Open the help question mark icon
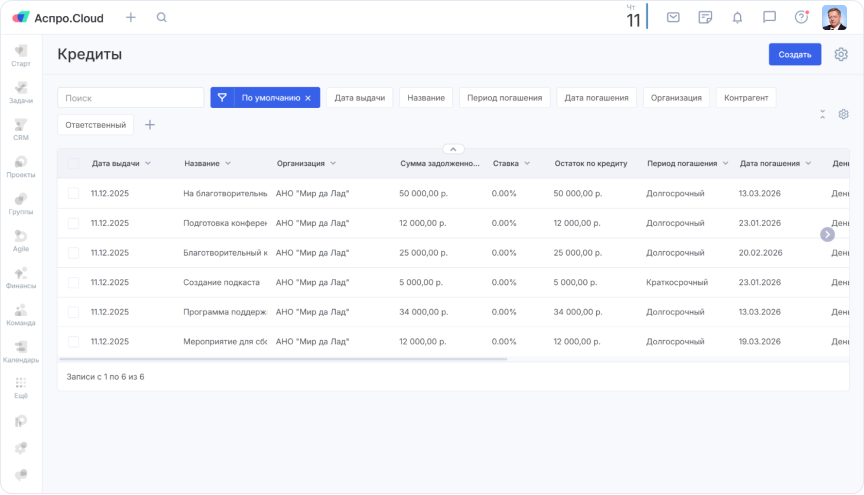The width and height of the screenshot is (864, 495). pos(801,17)
